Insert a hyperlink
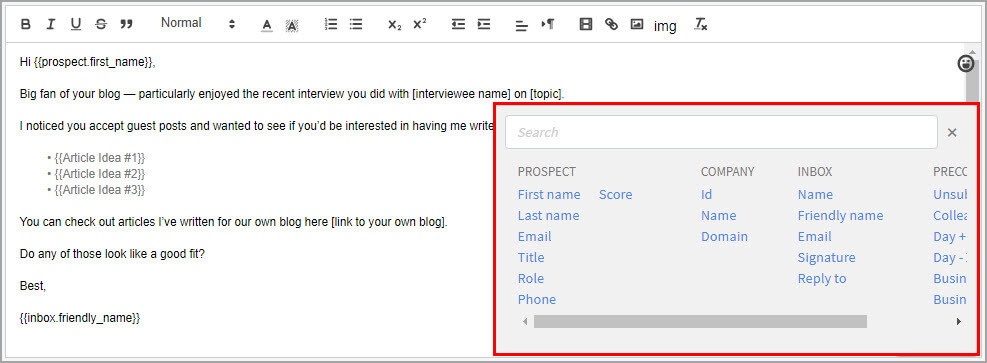The height and width of the screenshot is (363, 987). [611, 25]
